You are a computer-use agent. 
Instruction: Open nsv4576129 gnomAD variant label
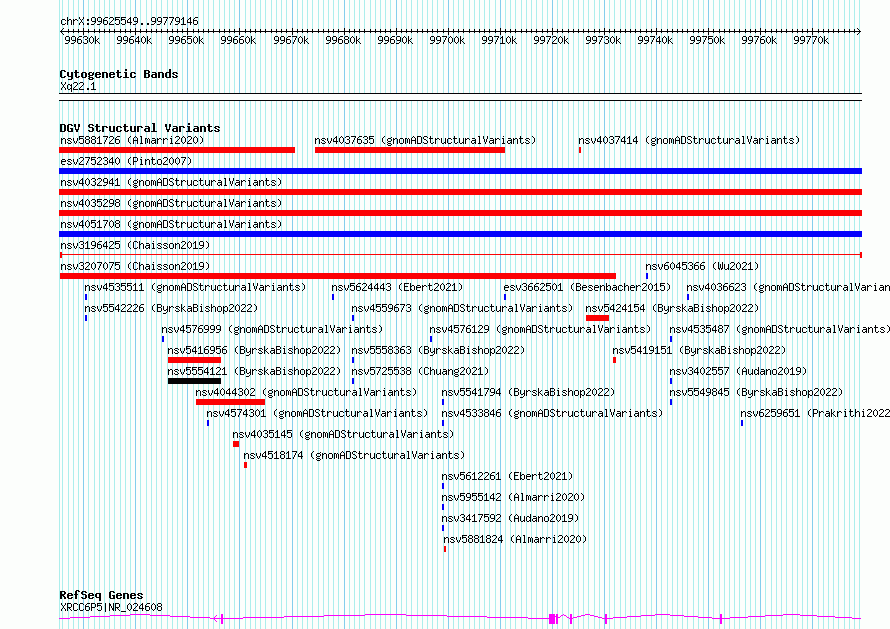pyautogui.click(x=540, y=329)
